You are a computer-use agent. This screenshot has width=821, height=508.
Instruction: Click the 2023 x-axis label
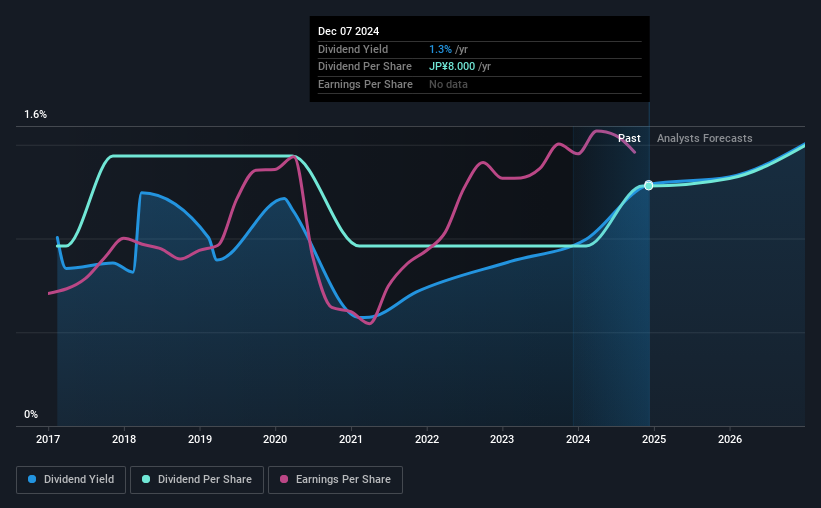pyautogui.click(x=502, y=439)
